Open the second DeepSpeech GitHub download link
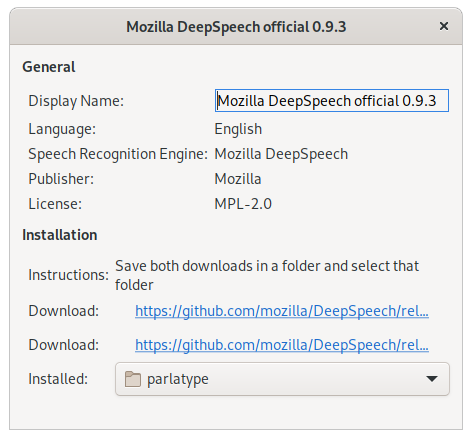 pos(282,345)
